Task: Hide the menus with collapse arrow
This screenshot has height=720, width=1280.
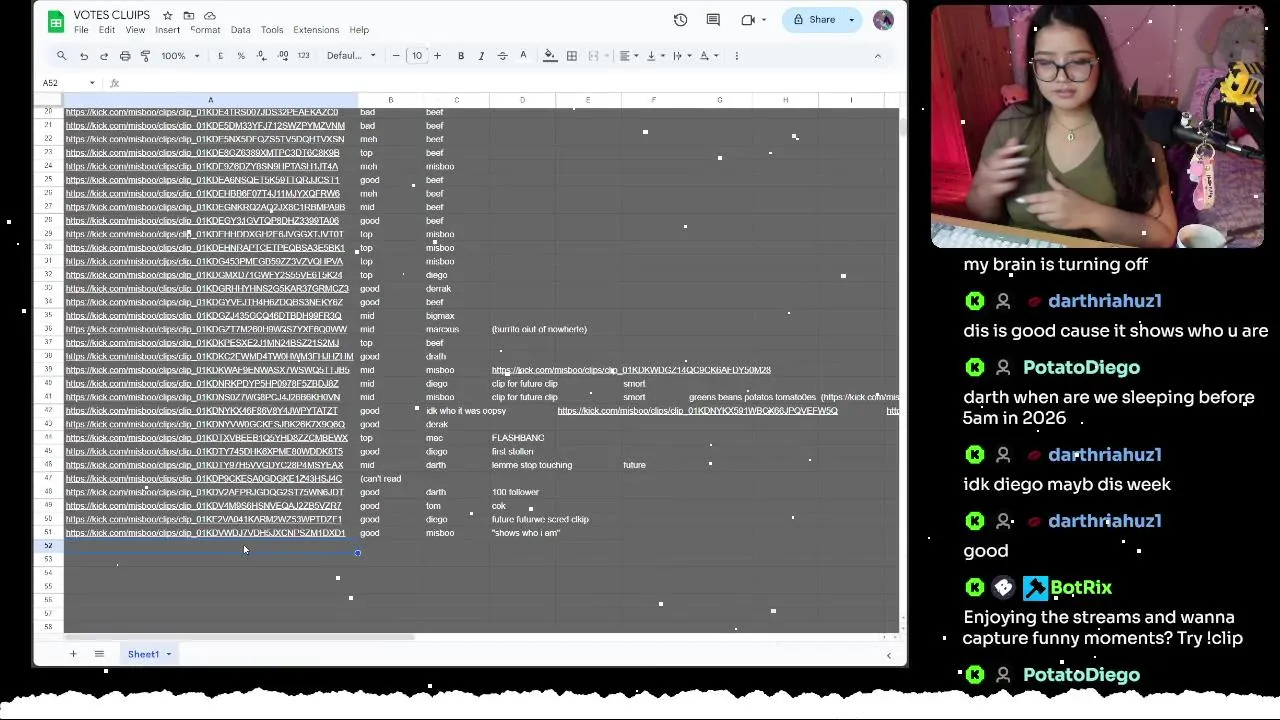Action: click(x=878, y=56)
